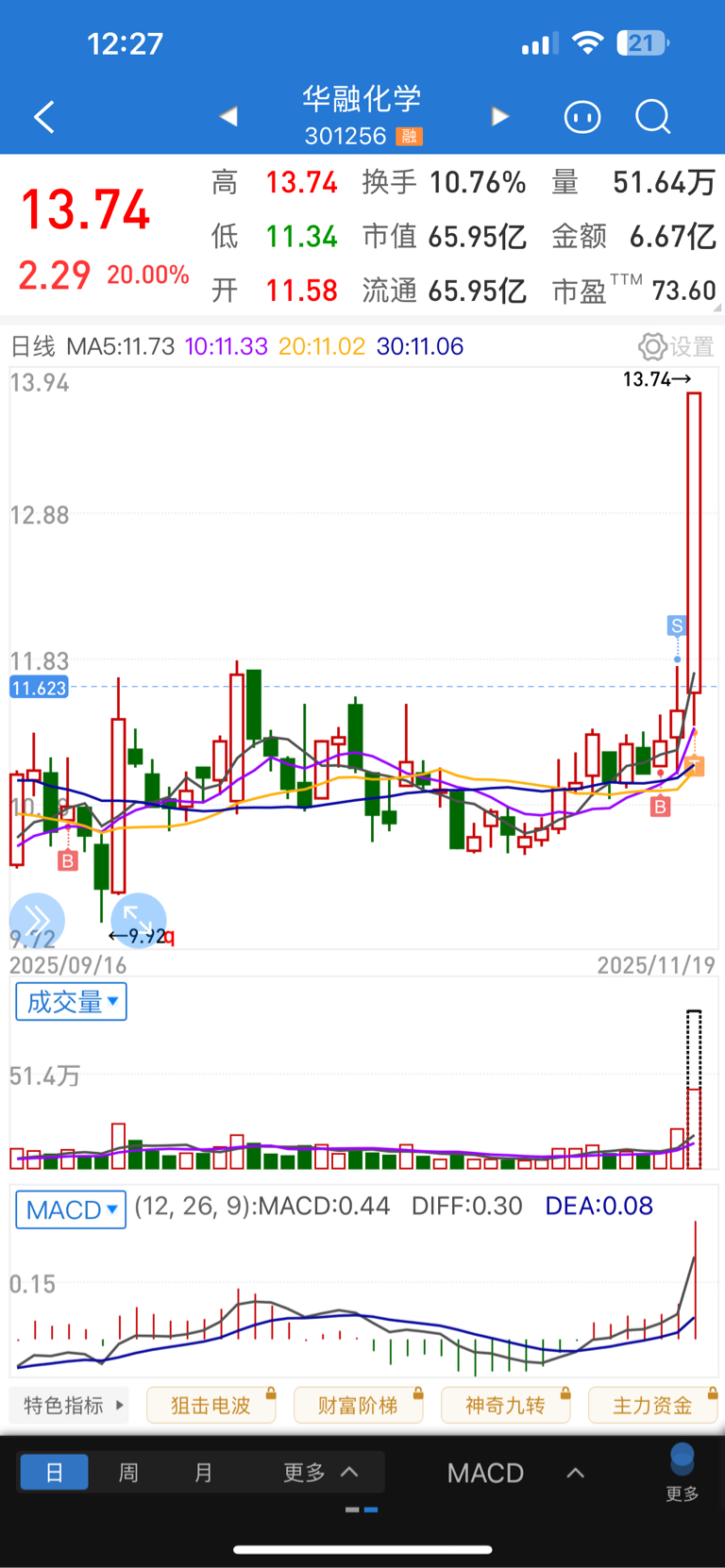
Task: Tap the volume value 51.64万
Action: tap(665, 182)
